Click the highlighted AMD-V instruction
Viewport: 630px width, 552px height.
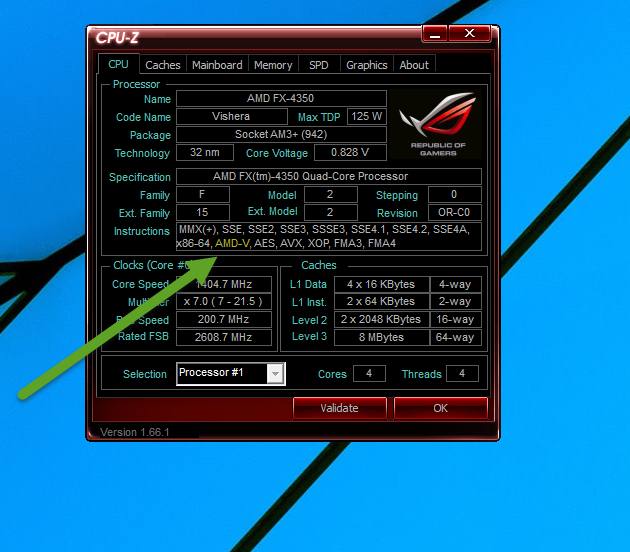coord(232,243)
